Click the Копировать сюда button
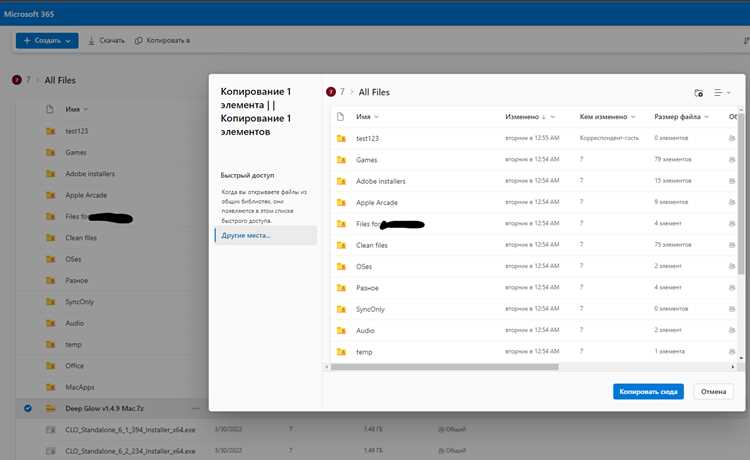Viewport: 750px width, 460px height. tap(648, 392)
